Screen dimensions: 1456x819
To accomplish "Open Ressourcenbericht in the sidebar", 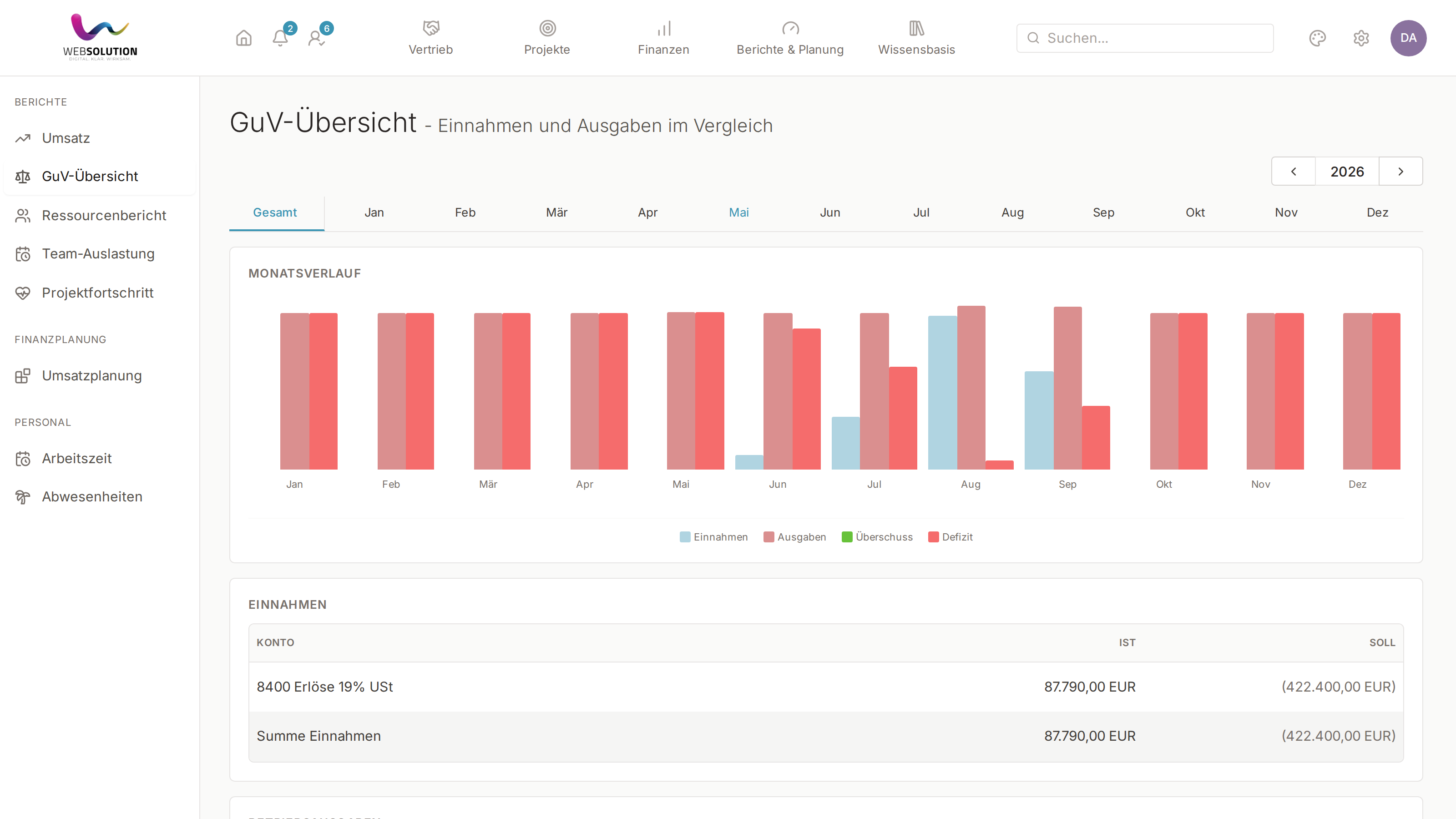I will coord(100,215).
